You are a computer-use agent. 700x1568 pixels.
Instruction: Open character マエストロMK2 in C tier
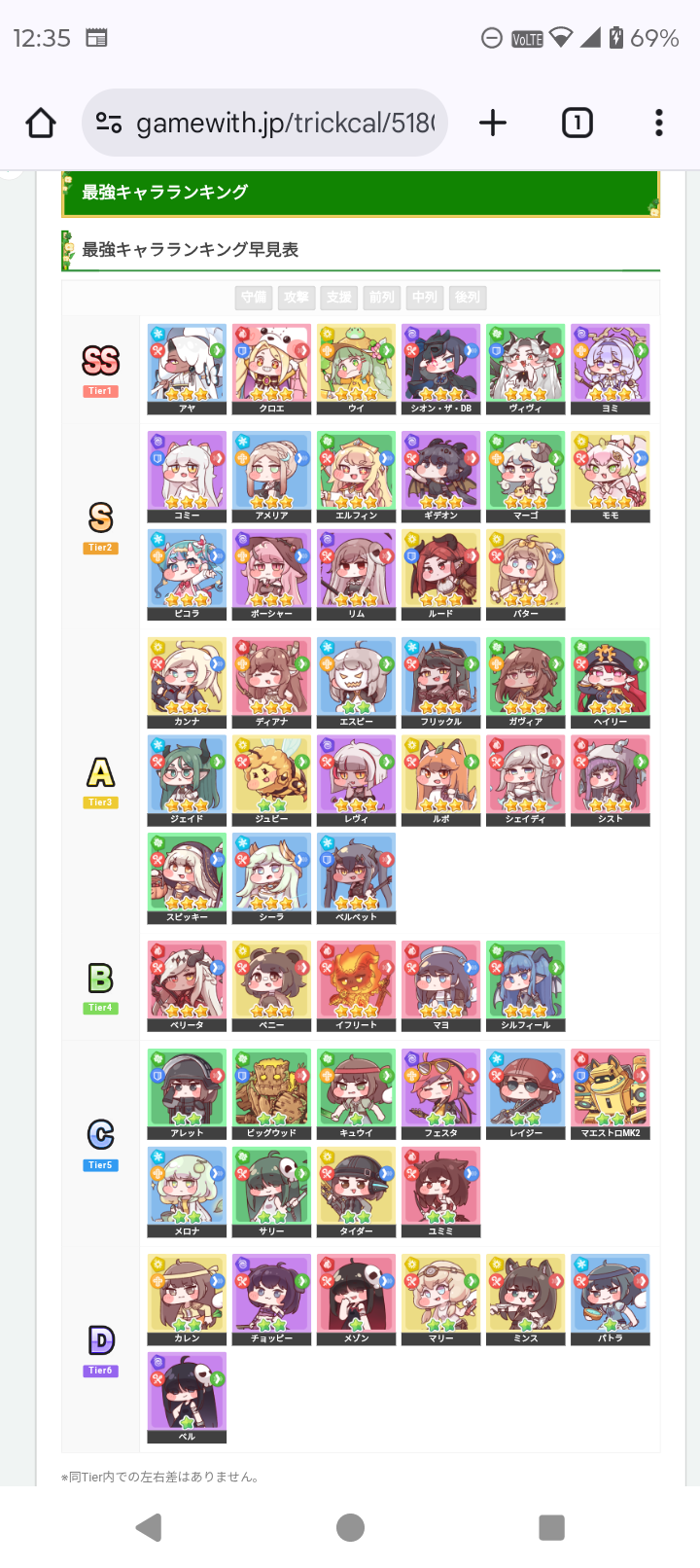click(610, 1094)
